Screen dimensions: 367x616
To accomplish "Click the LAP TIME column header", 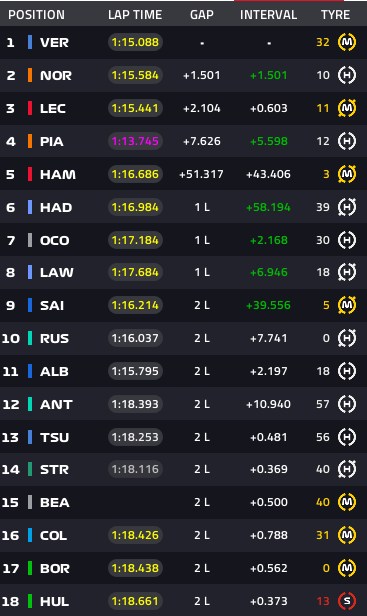I will 135,15.
